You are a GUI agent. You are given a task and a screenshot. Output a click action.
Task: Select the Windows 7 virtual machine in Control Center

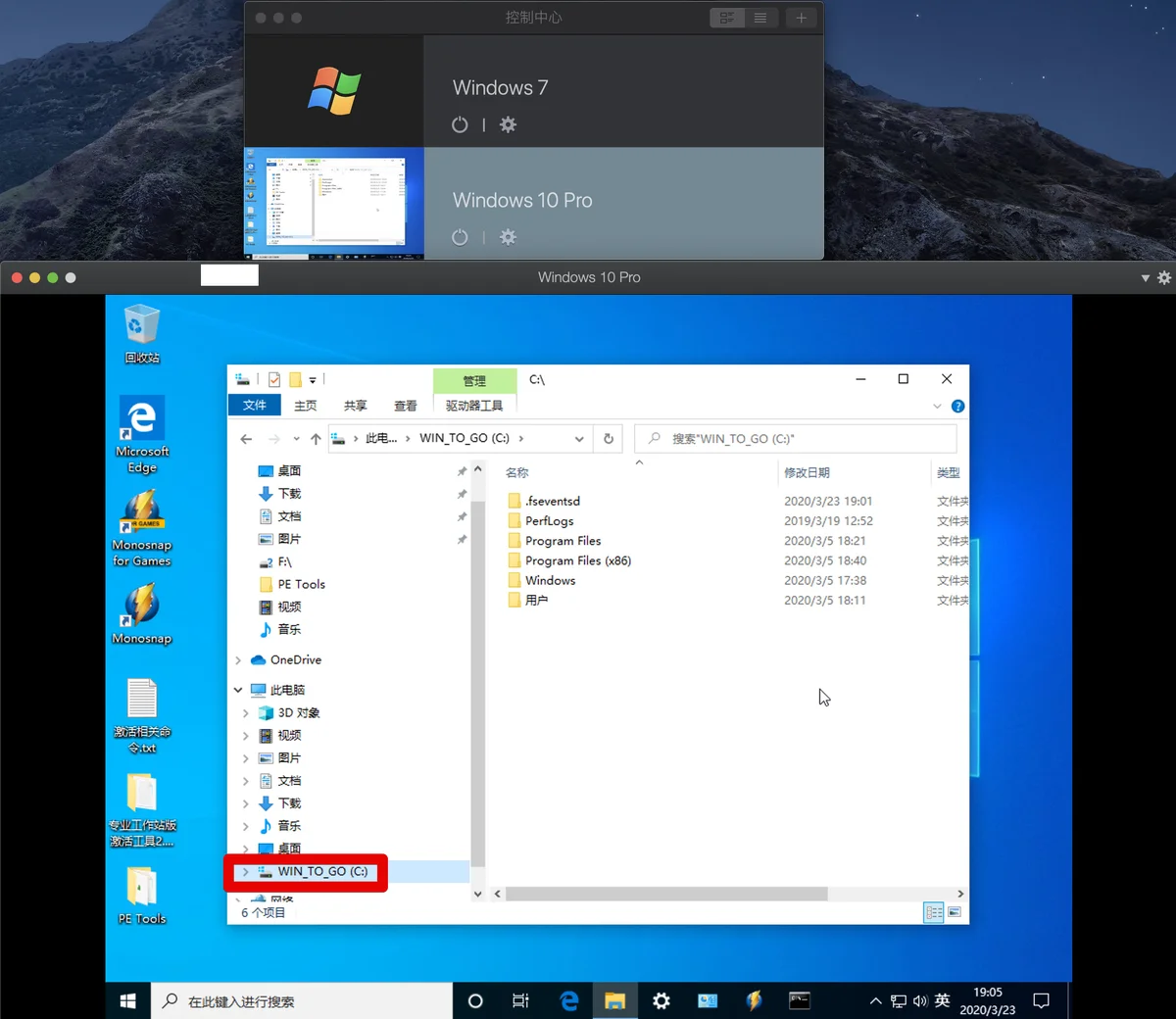(534, 91)
